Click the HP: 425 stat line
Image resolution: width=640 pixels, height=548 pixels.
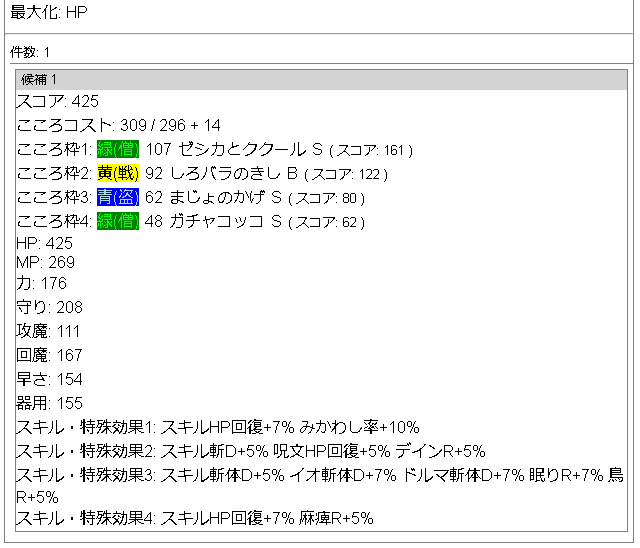click(44, 244)
